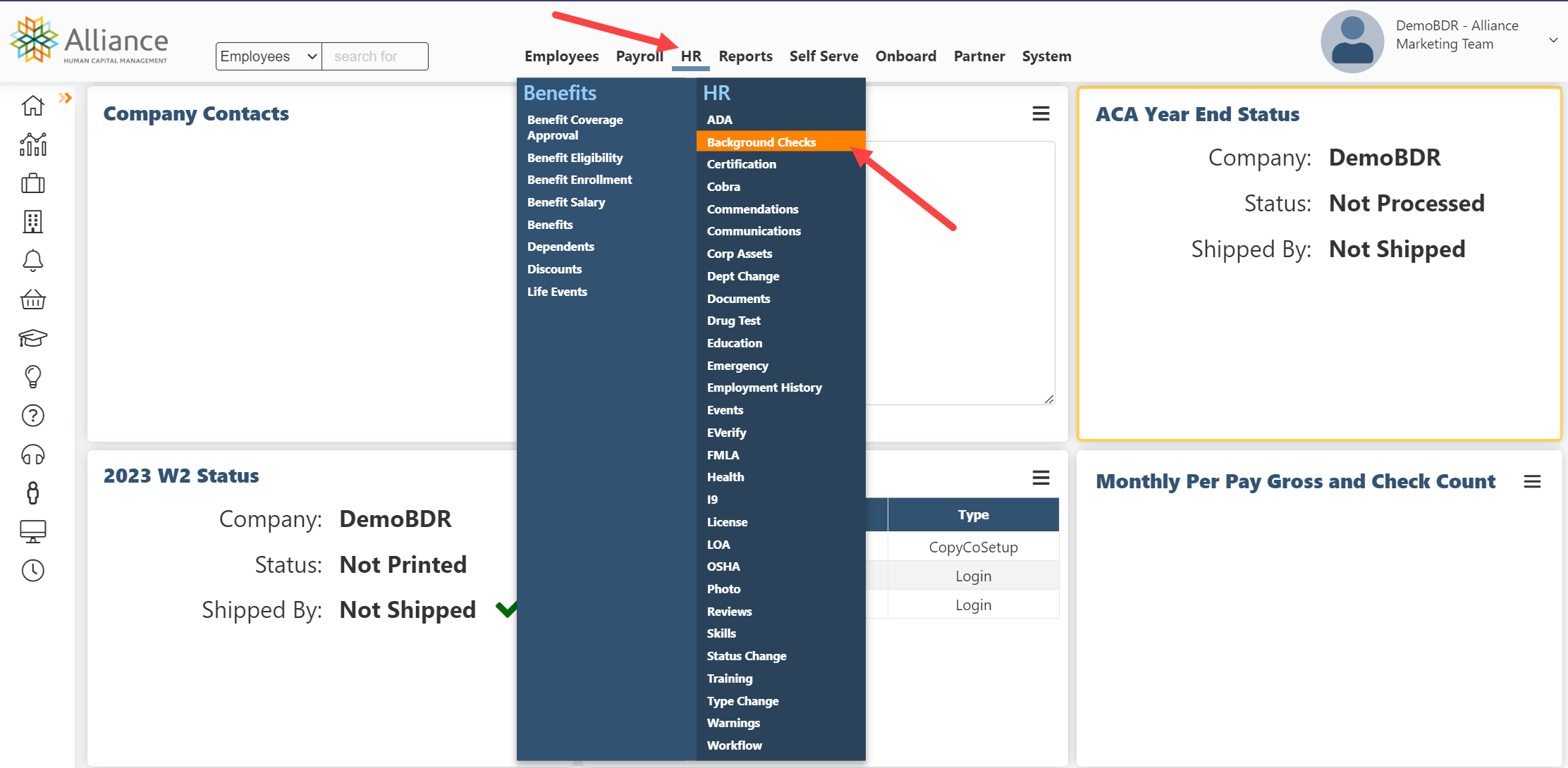Viewport: 1568px width, 768px height.
Task: Open the Home icon in sidebar
Action: coord(33,106)
